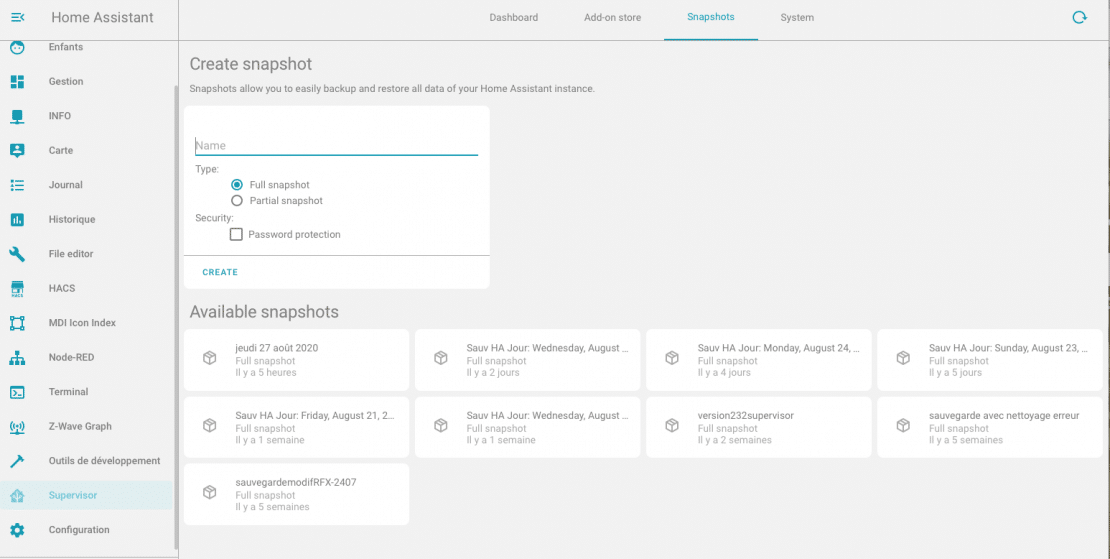Collapse the sidebar with the hamburger menu icon
The image size is (1110, 559).
18,18
